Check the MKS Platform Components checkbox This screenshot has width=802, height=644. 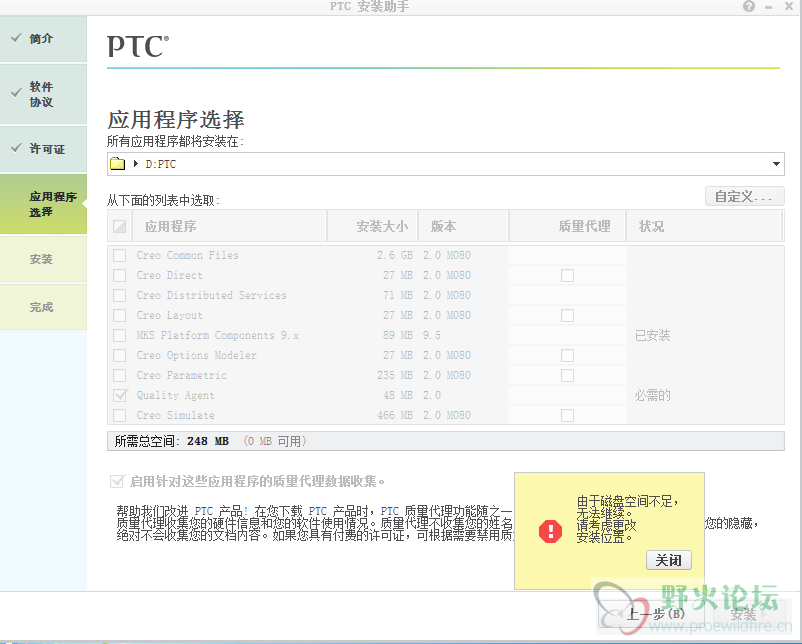(x=120, y=335)
